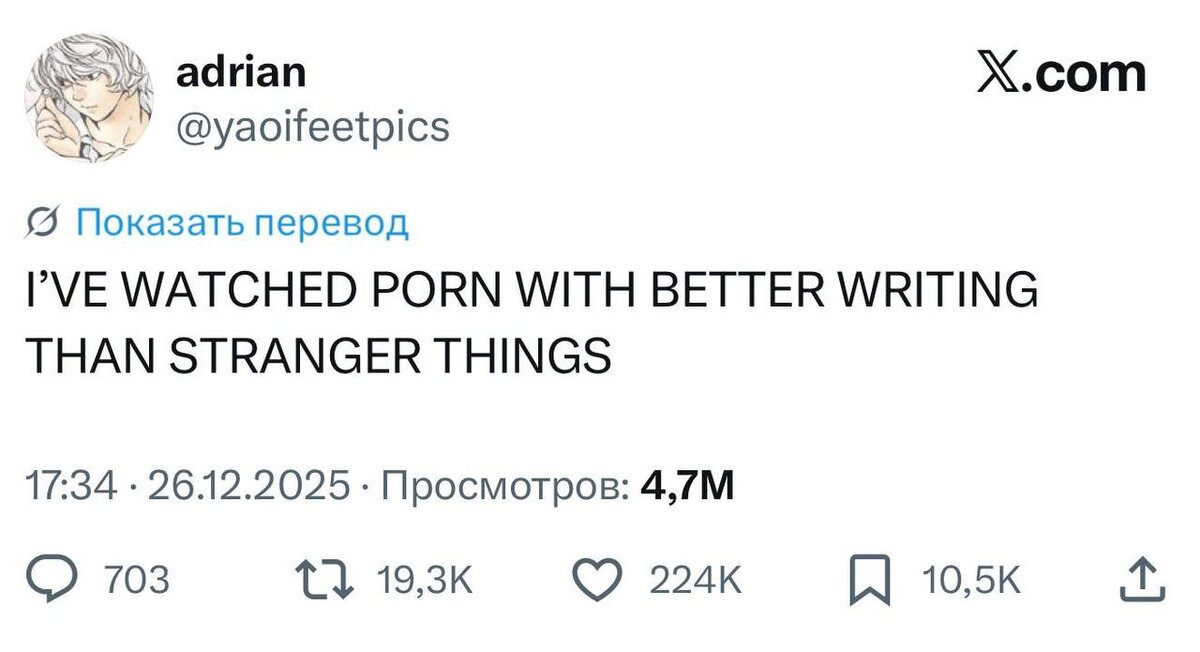Viewport: 1200px width, 652px height.
Task: Open the 224K likes count
Action: (x=695, y=580)
